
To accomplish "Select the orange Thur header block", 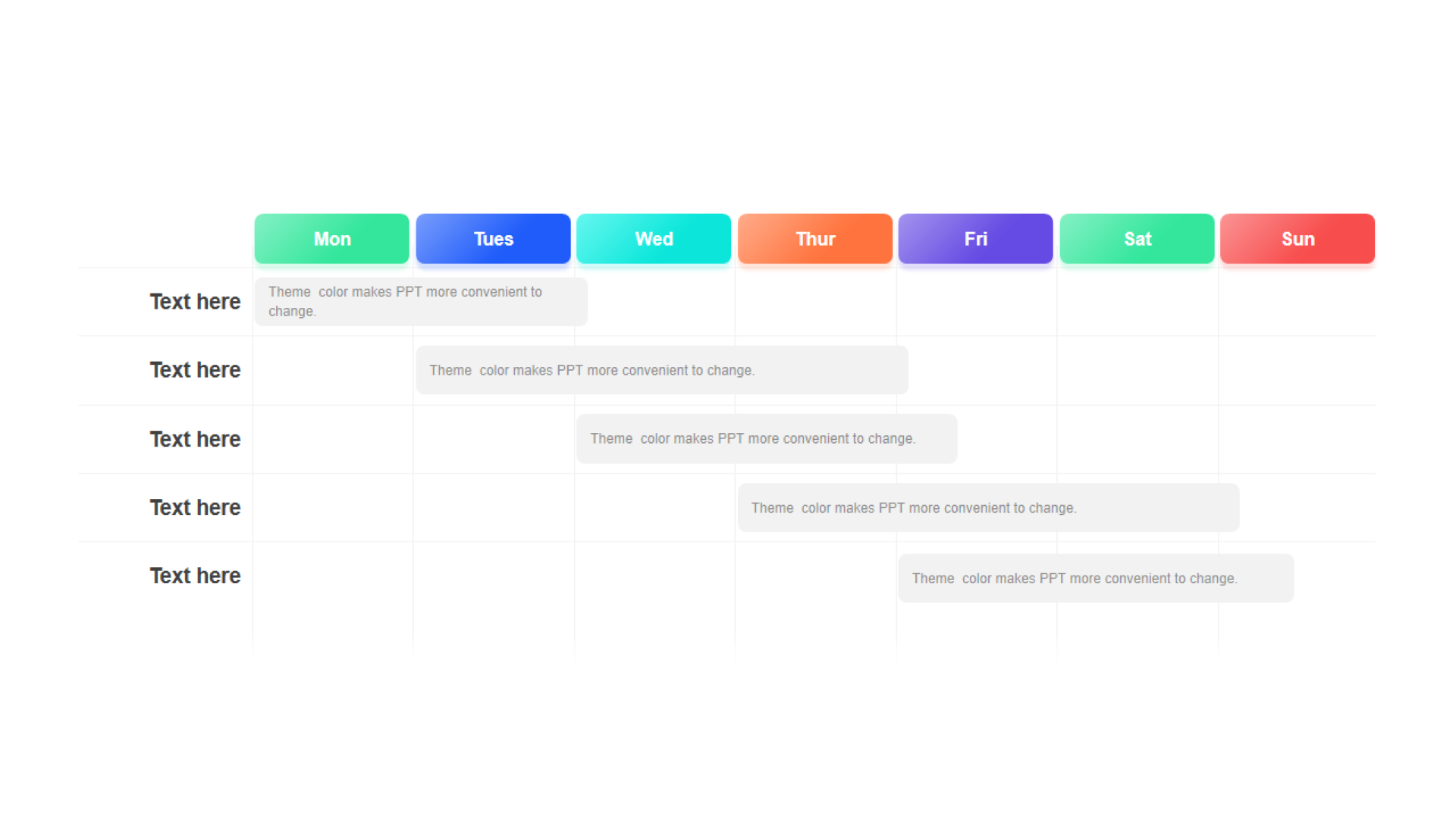I will coord(815,239).
